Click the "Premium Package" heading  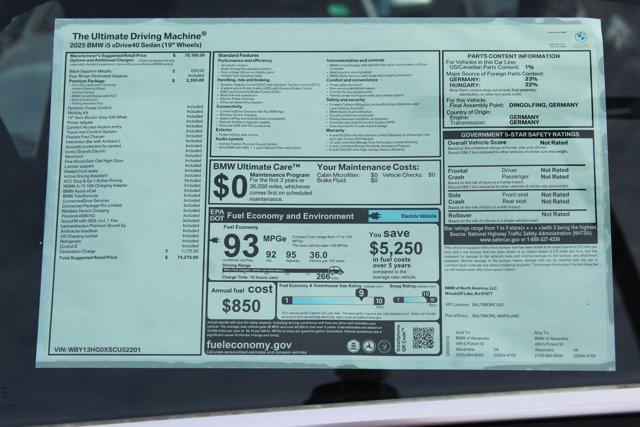pos(87,81)
